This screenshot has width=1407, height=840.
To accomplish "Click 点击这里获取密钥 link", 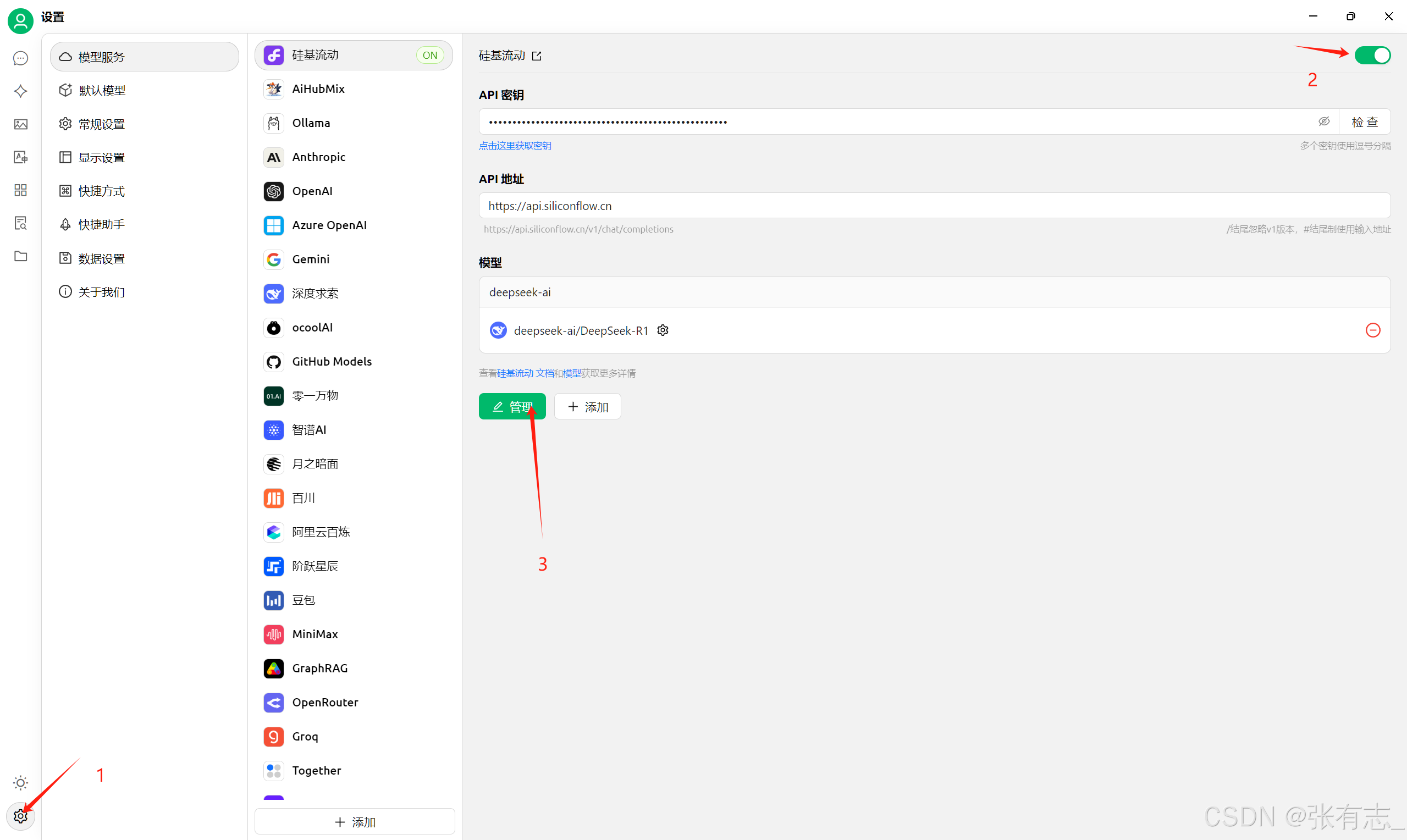I will 515,146.
